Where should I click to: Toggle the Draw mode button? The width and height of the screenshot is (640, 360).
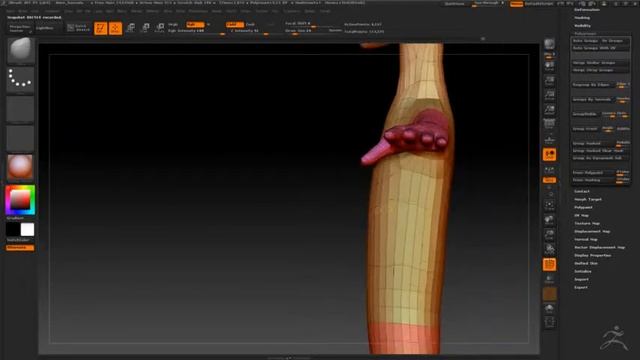click(x=116, y=28)
